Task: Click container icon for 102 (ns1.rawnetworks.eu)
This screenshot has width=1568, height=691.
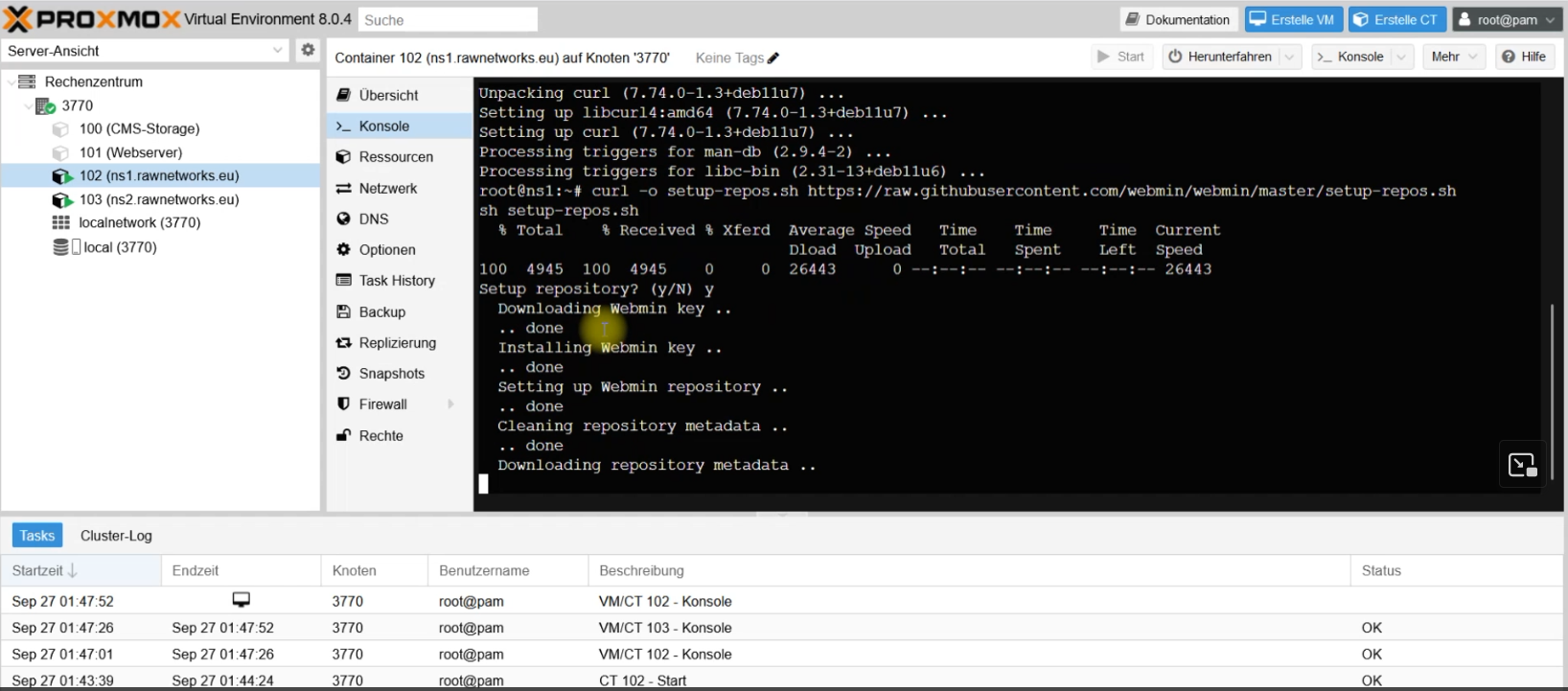Action: 61,176
